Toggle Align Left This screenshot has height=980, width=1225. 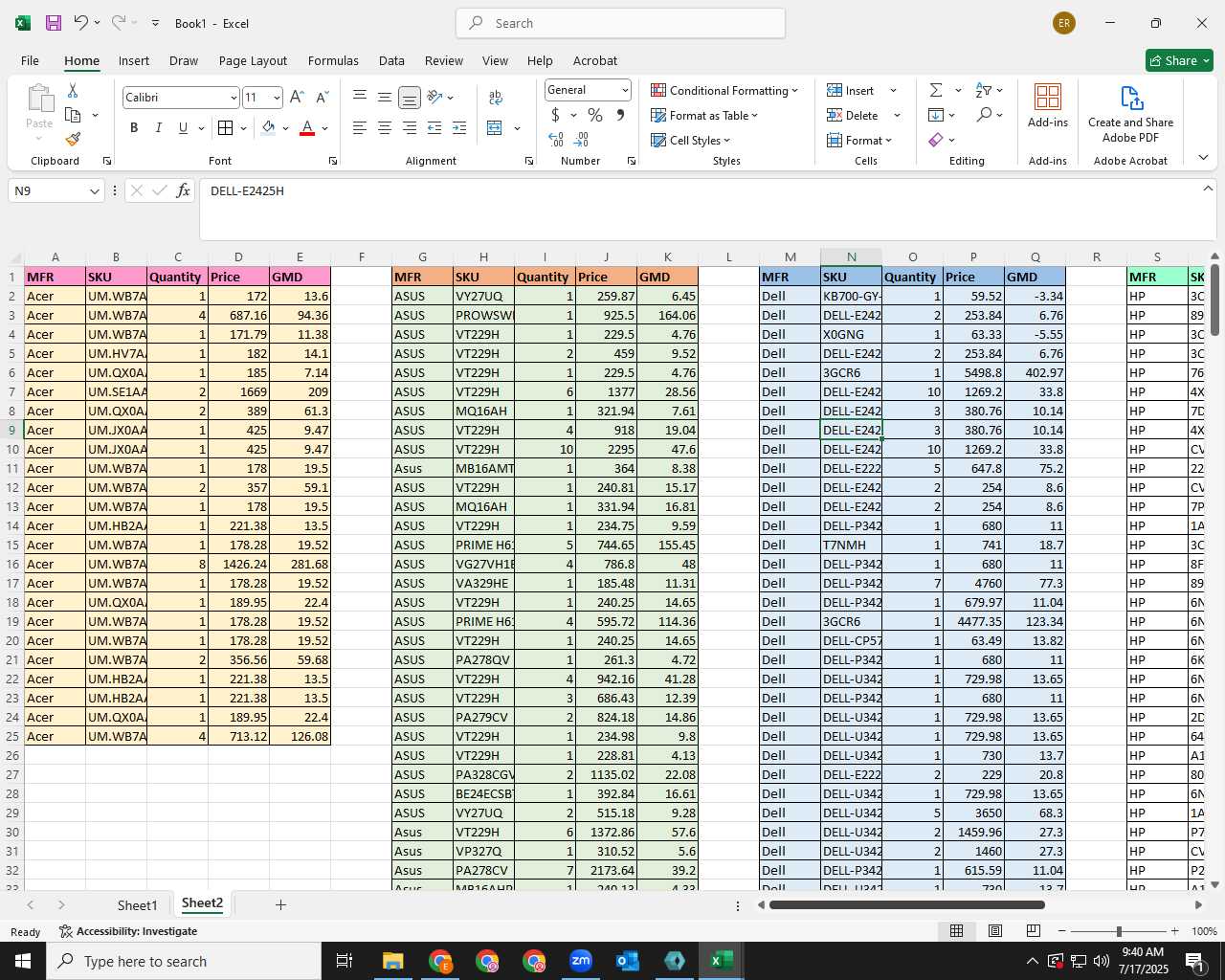click(x=360, y=127)
